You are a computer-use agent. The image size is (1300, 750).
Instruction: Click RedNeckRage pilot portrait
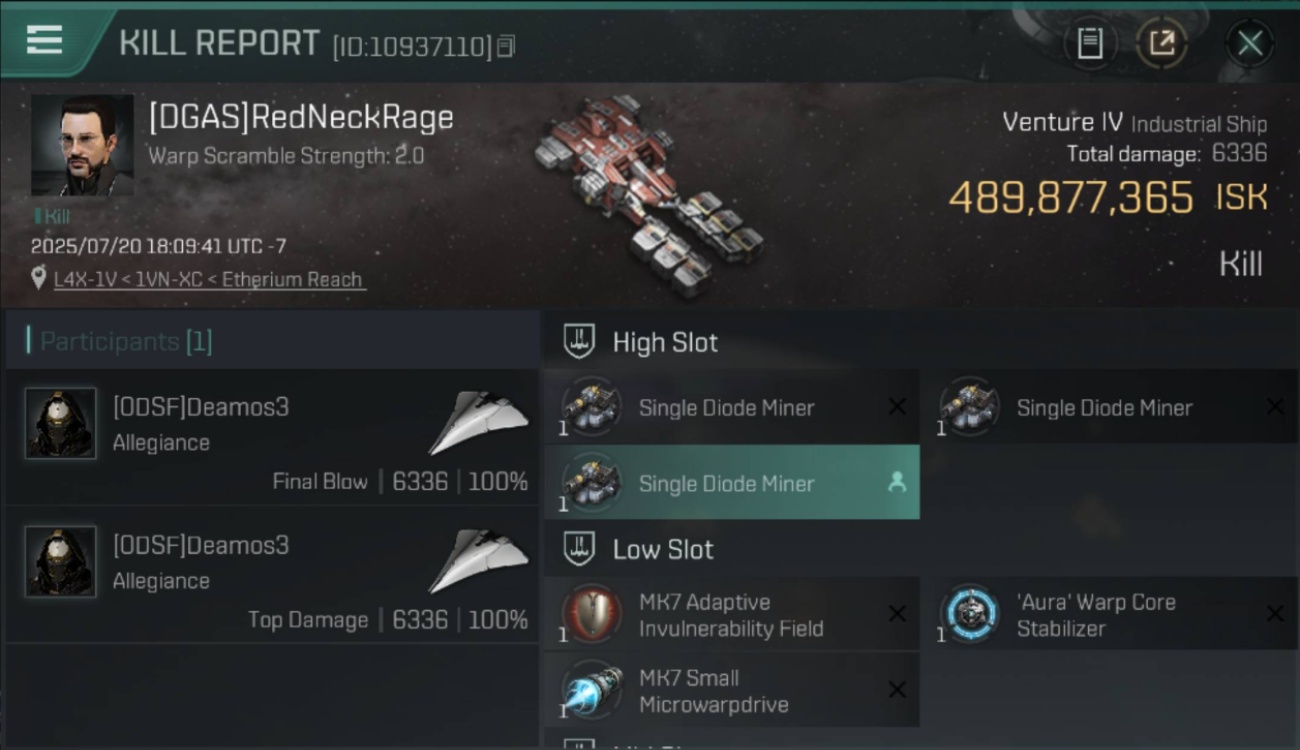(x=82, y=145)
